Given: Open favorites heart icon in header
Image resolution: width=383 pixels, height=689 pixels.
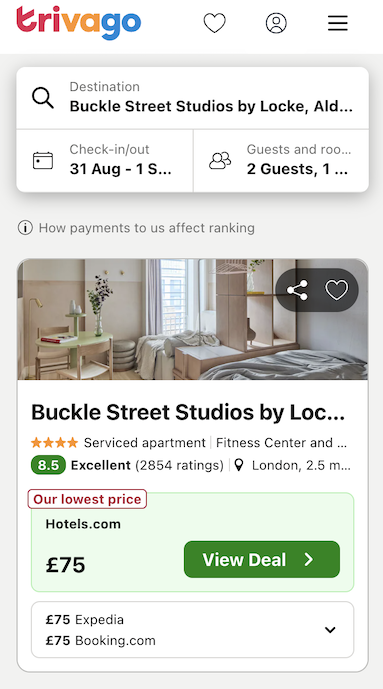Looking at the screenshot, I should click(x=214, y=23).
